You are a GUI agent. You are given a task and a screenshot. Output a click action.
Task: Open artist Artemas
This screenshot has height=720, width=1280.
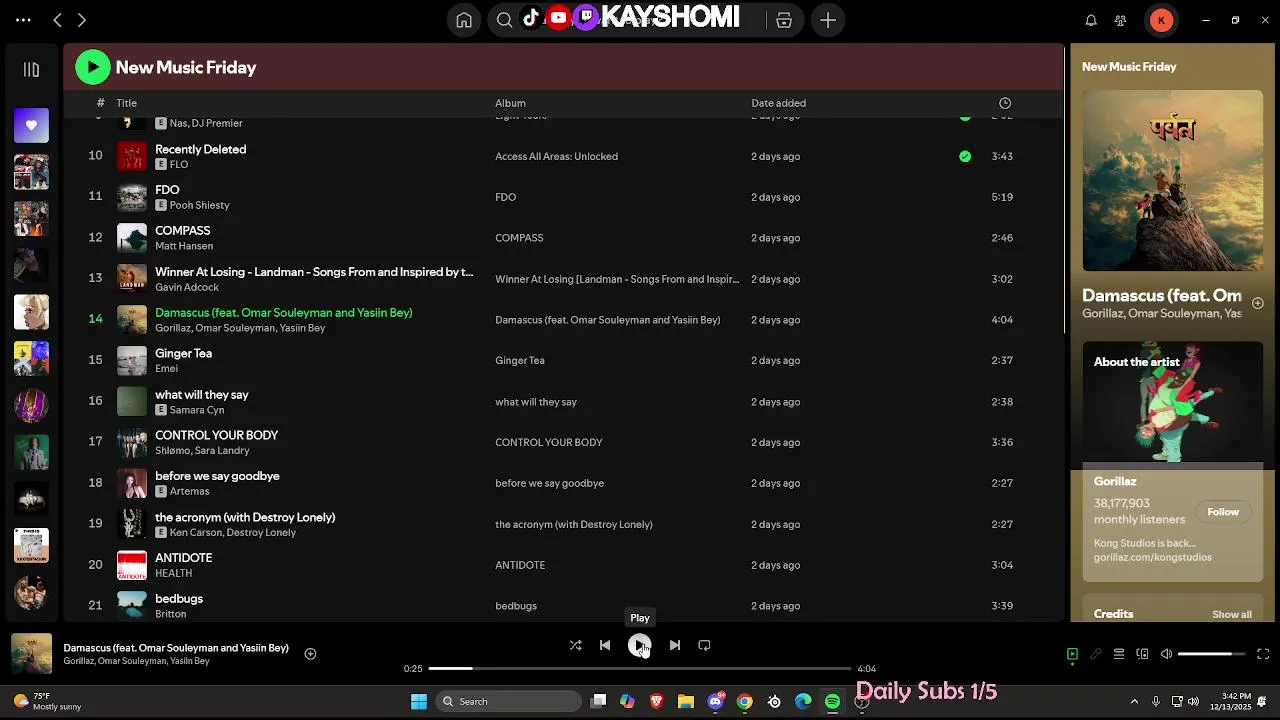tap(189, 491)
